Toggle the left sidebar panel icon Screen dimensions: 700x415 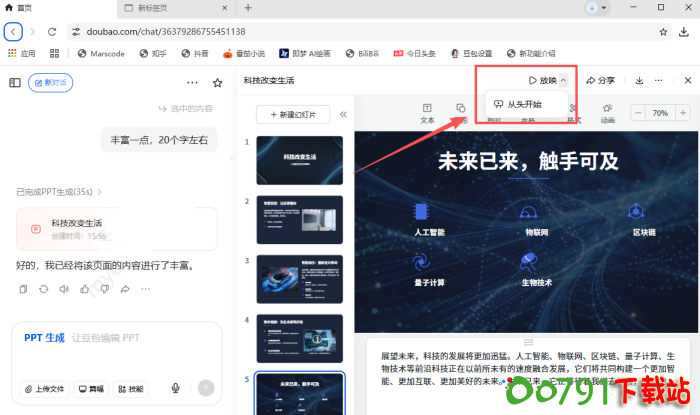tap(15, 82)
